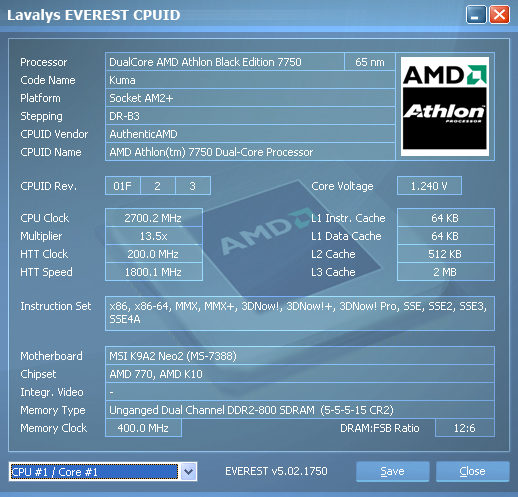
Task: Click the 01F CPUID revision cell
Action: [123, 186]
